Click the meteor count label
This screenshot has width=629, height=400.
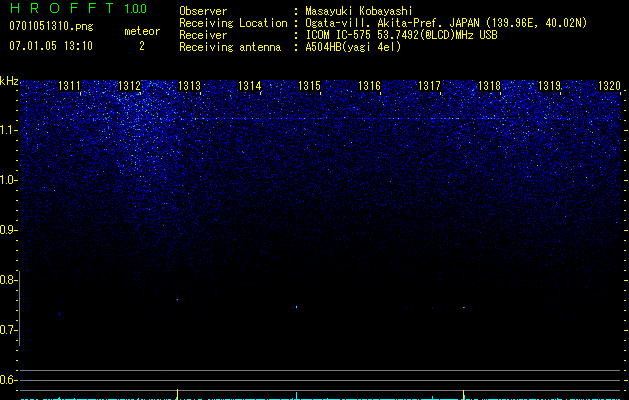coord(142,31)
